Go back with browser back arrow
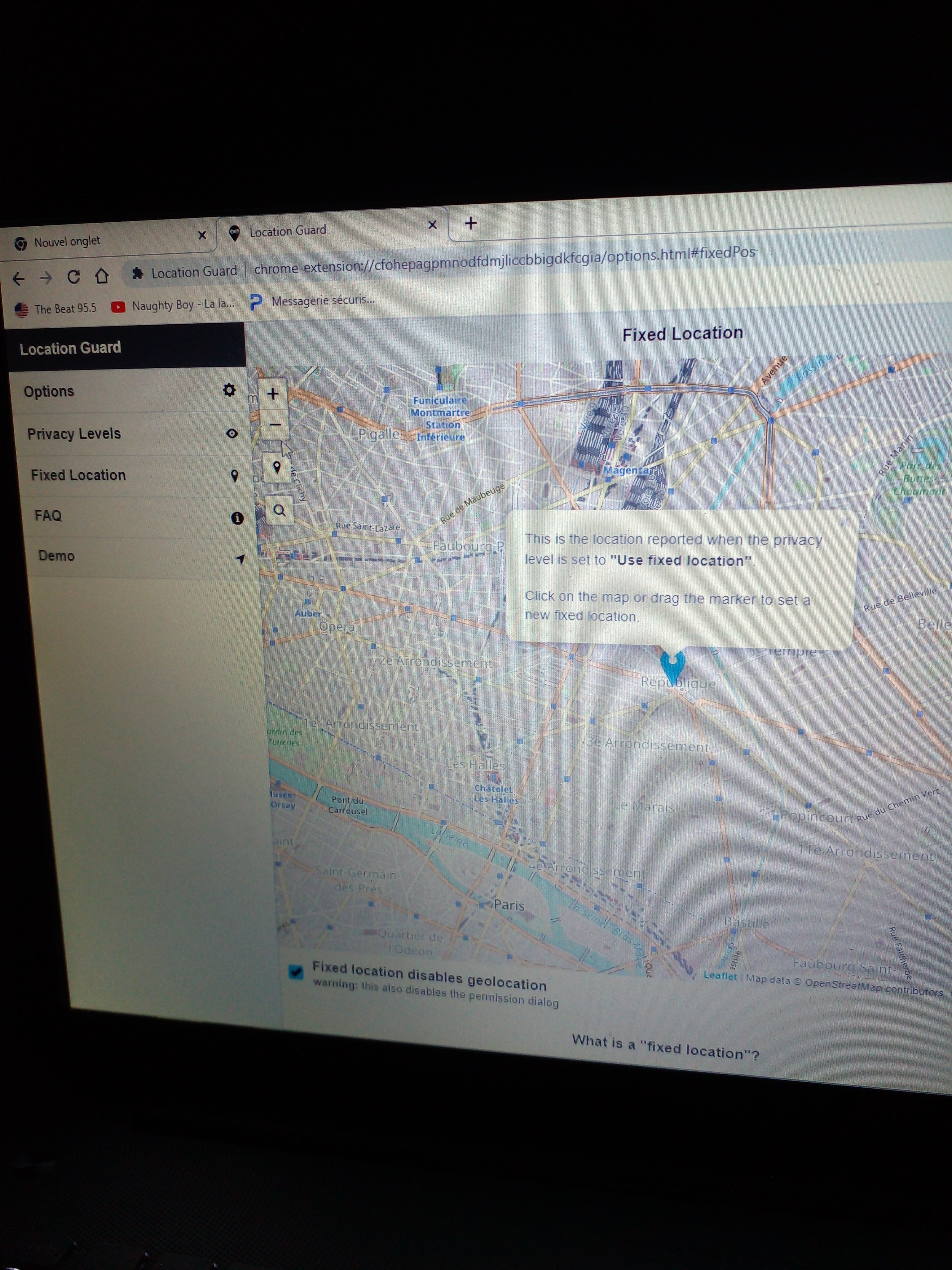The height and width of the screenshot is (1270, 952). point(18,279)
